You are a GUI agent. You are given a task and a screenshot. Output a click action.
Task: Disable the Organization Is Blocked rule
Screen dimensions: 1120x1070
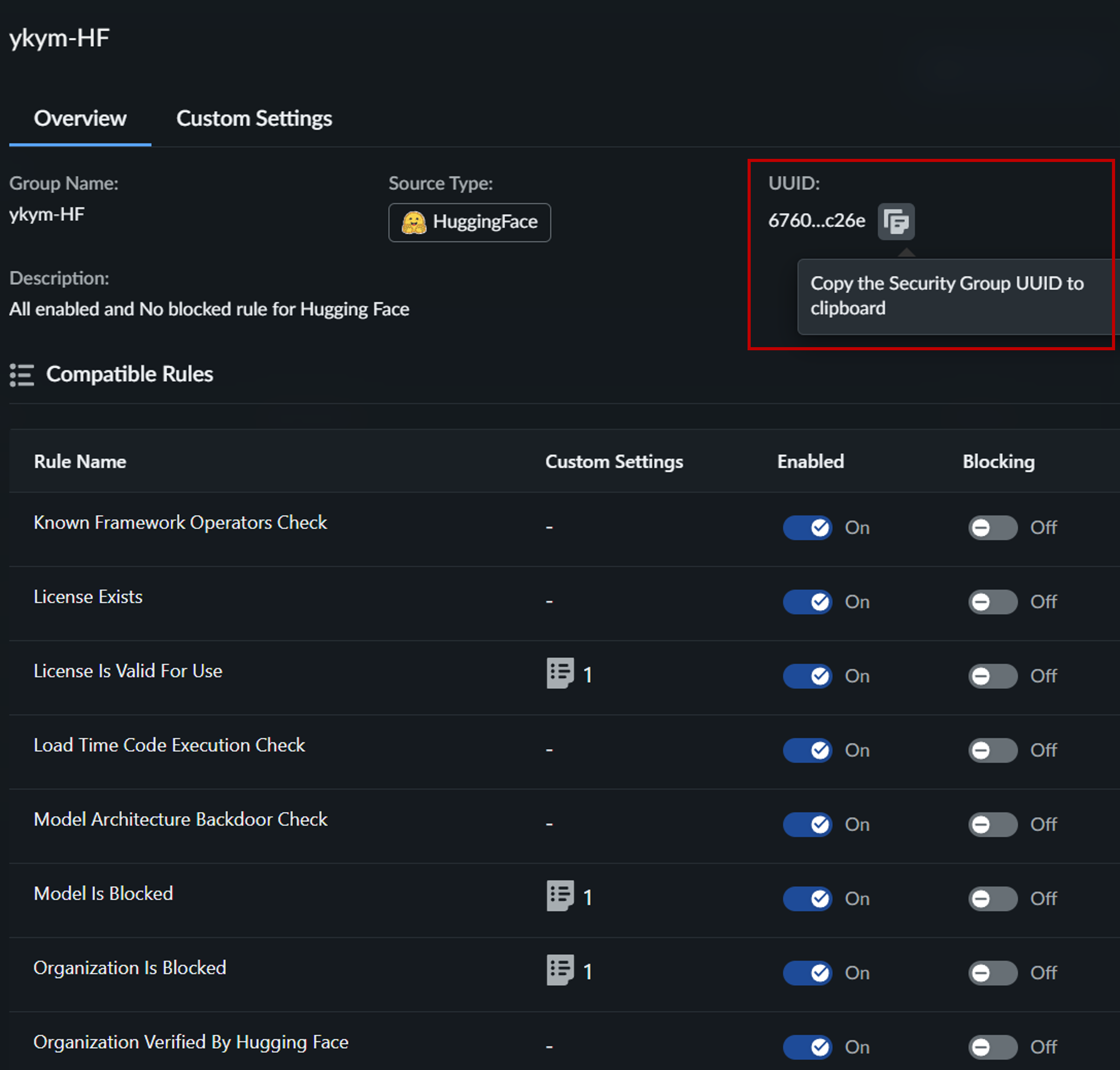(807, 972)
